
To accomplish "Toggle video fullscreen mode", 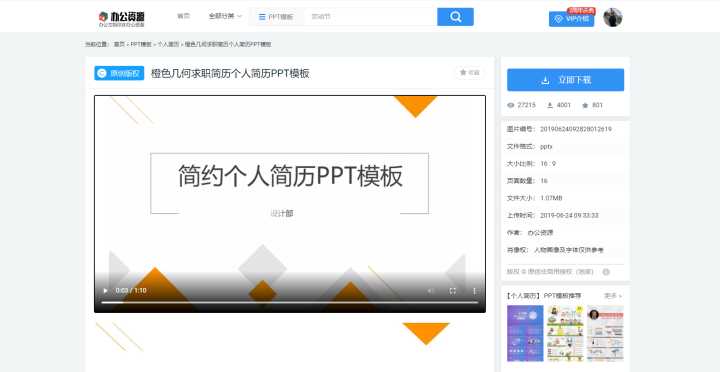I will point(453,291).
